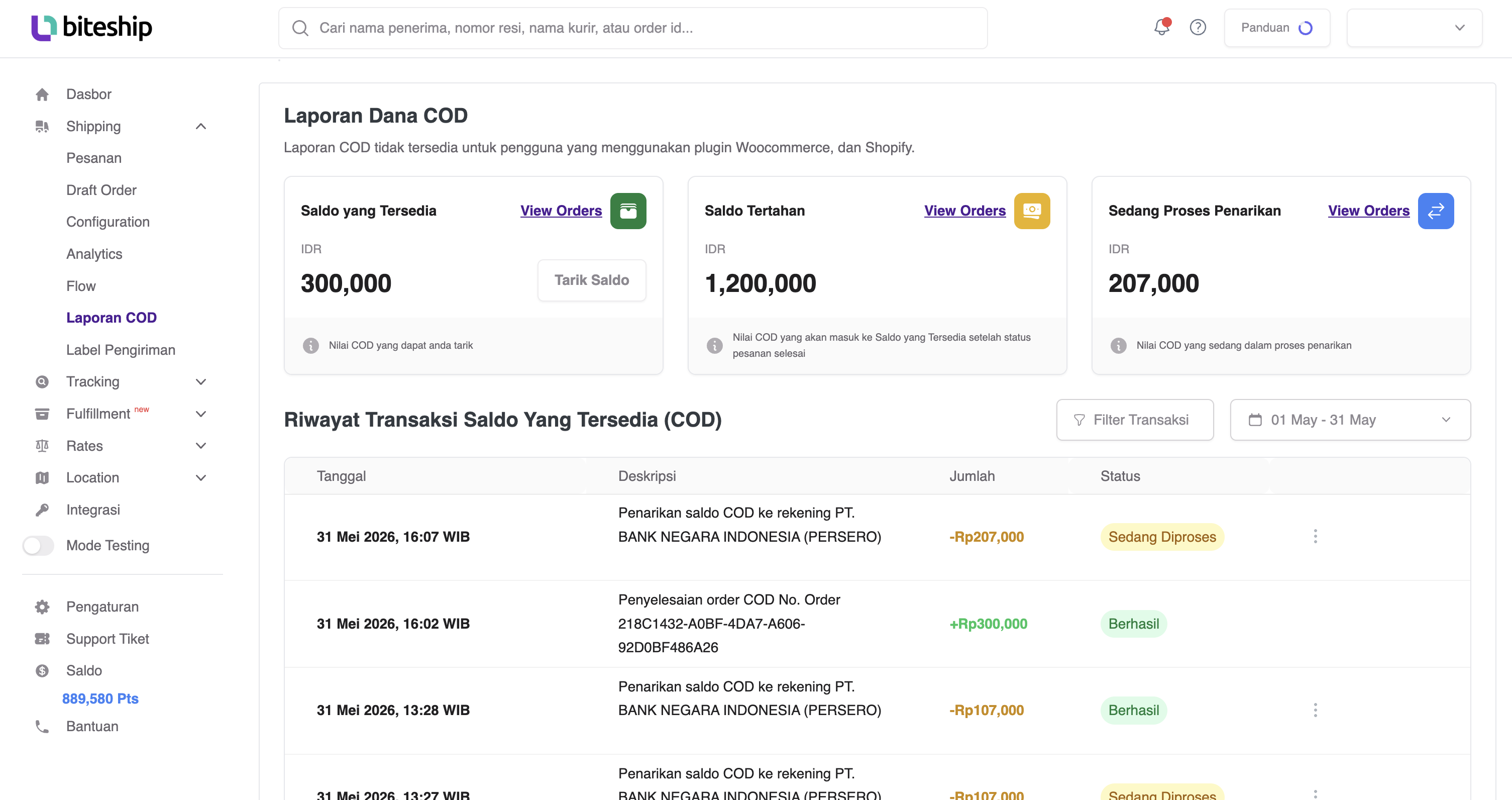Expand the Location menu chevron
Viewport: 1512px width, 800px height.
(x=201, y=477)
